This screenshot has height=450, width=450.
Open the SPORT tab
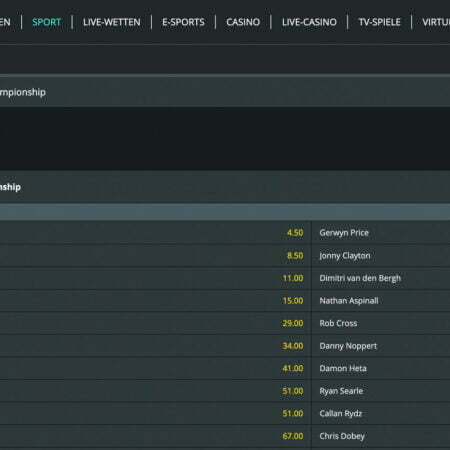pyautogui.click(x=46, y=22)
